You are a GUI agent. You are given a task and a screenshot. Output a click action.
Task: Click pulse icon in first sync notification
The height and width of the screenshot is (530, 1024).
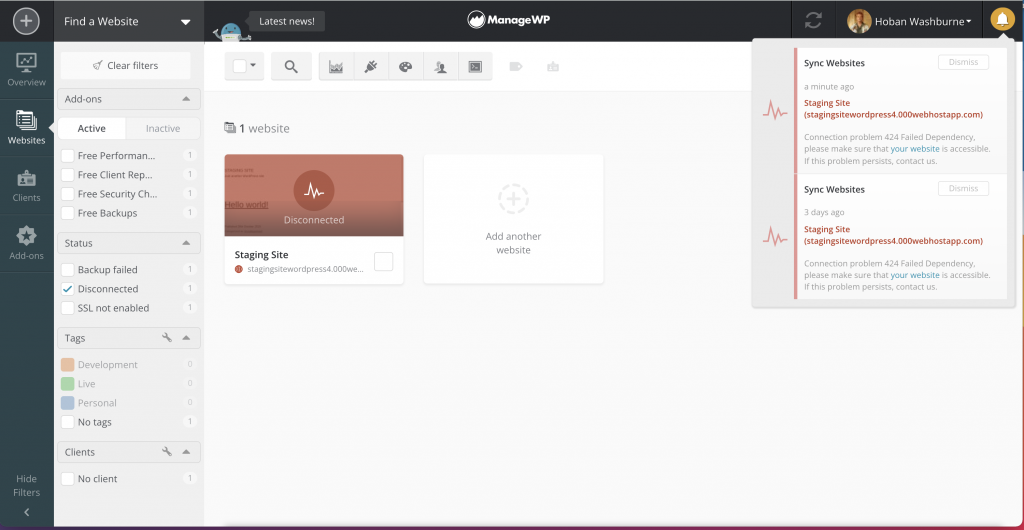[775, 110]
